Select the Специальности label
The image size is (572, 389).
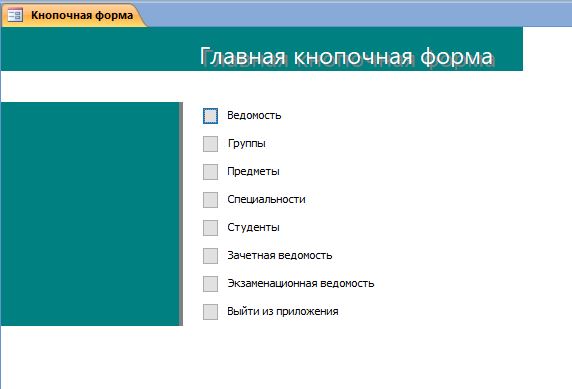(266, 199)
